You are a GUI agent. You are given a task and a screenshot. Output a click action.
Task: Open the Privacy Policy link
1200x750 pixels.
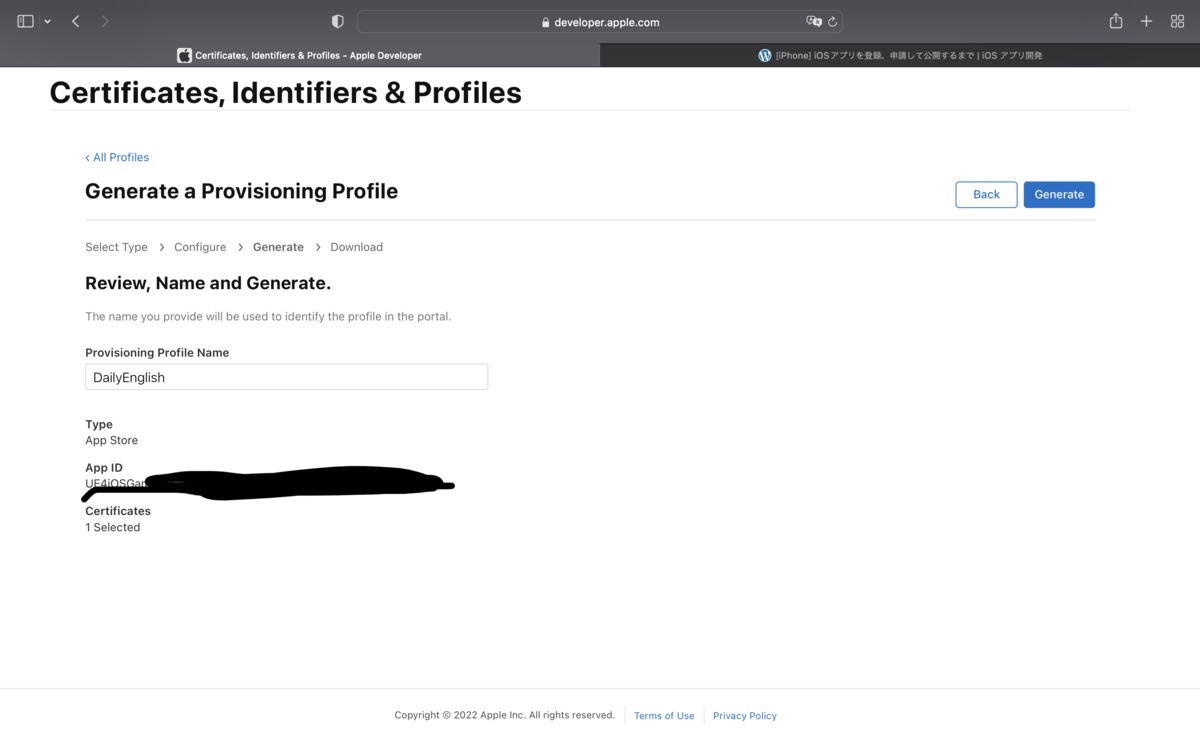tap(744, 716)
